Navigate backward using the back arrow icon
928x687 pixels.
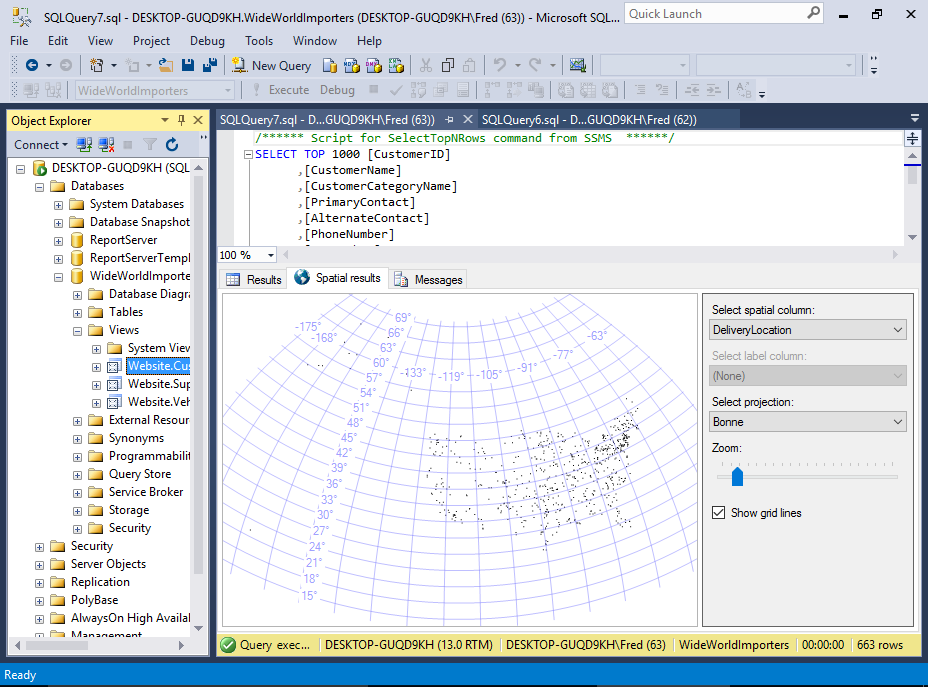tap(31, 65)
